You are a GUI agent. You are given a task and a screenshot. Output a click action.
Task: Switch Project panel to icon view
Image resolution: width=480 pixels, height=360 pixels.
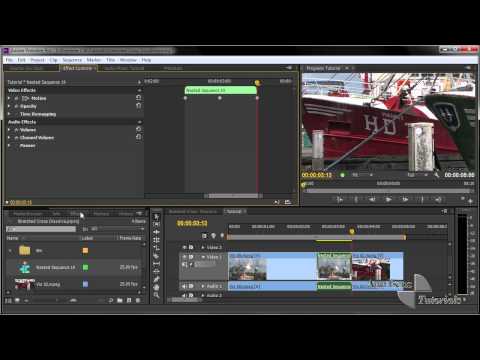[17, 300]
